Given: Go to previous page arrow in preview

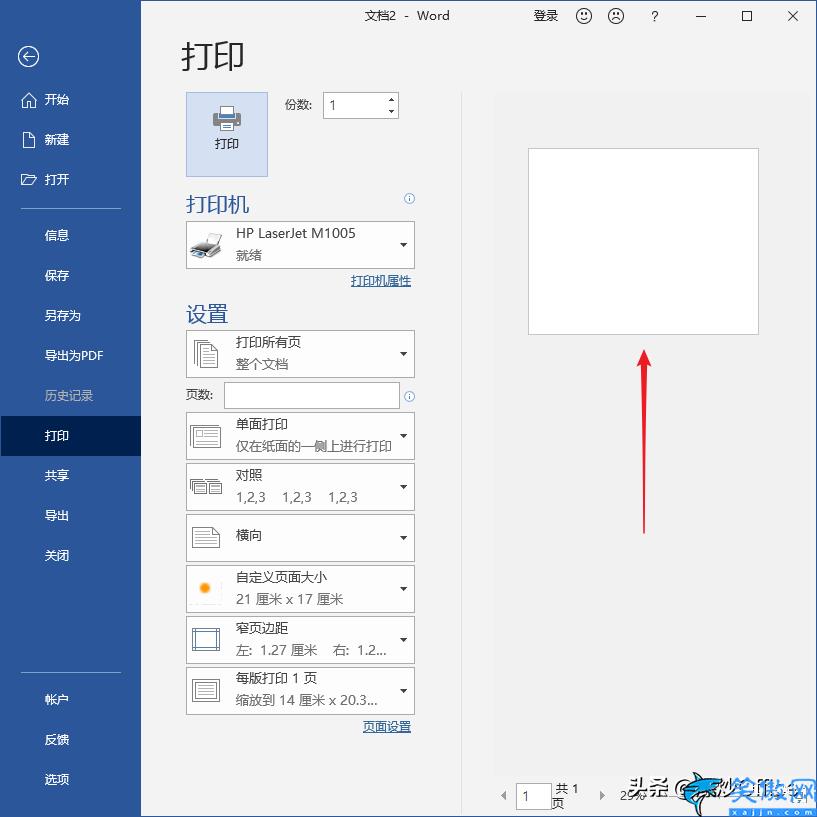Looking at the screenshot, I should pyautogui.click(x=503, y=795).
